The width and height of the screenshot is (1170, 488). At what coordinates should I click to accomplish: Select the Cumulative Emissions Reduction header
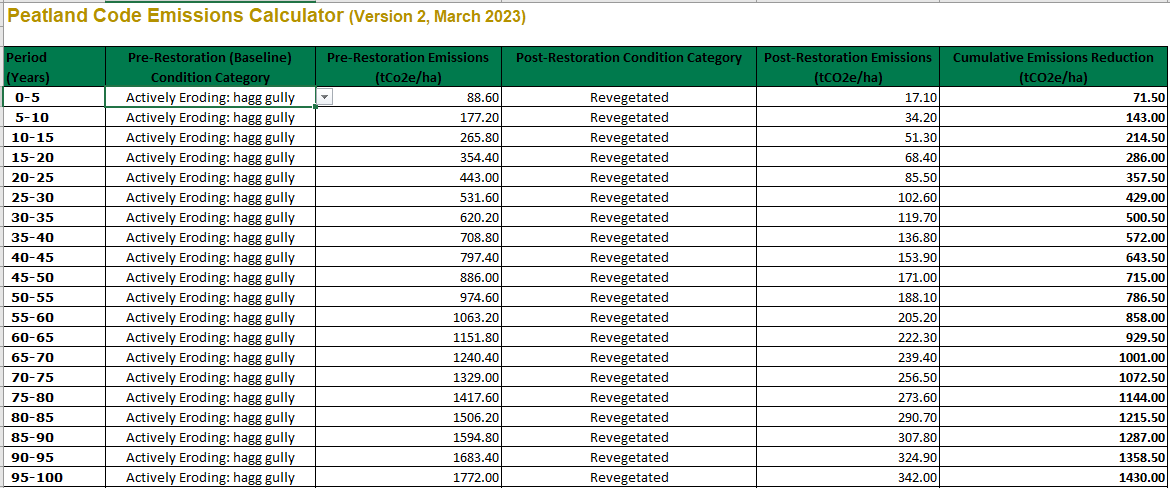click(x=1053, y=67)
